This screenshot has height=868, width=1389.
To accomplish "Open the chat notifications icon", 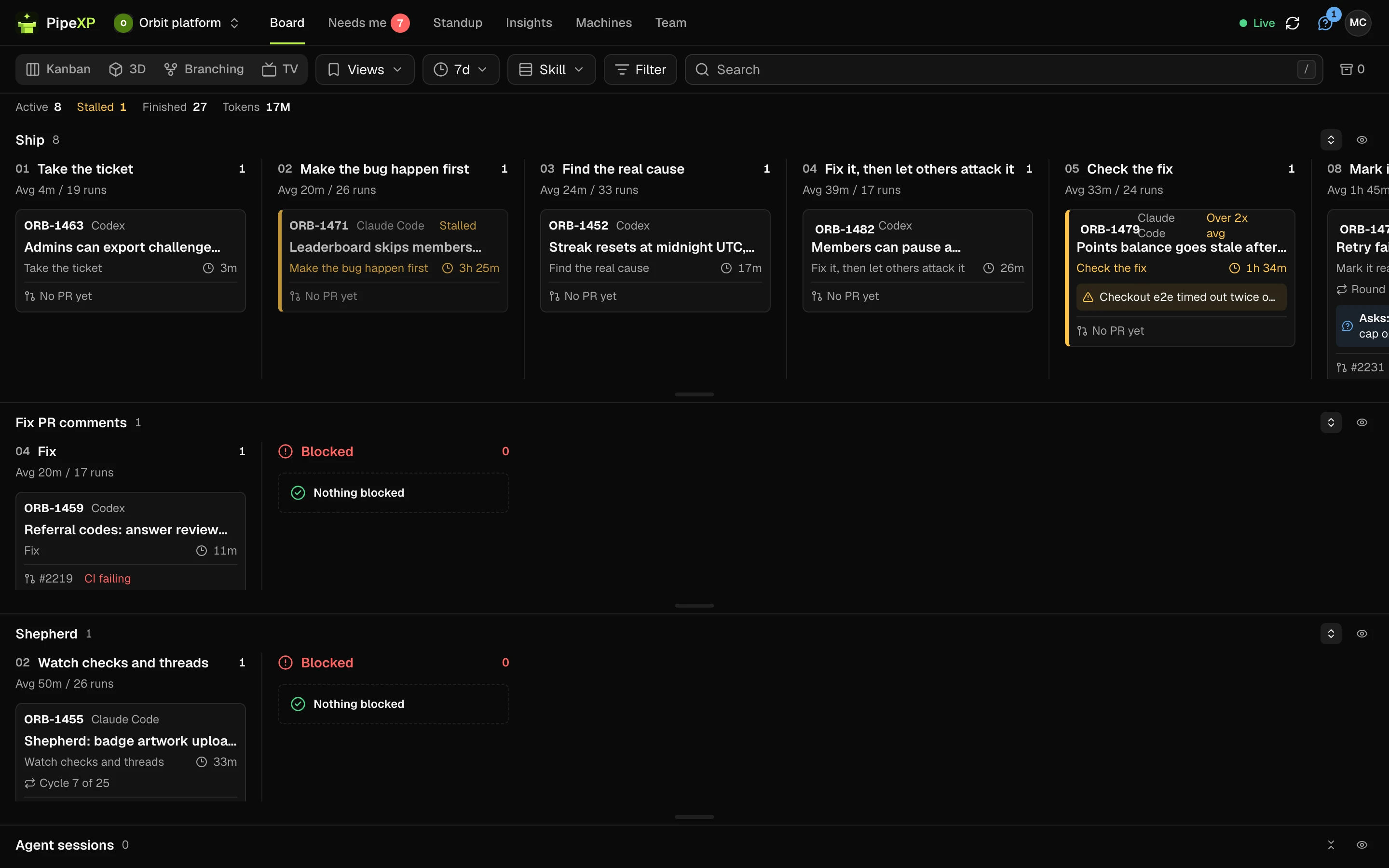I will [1325, 23].
